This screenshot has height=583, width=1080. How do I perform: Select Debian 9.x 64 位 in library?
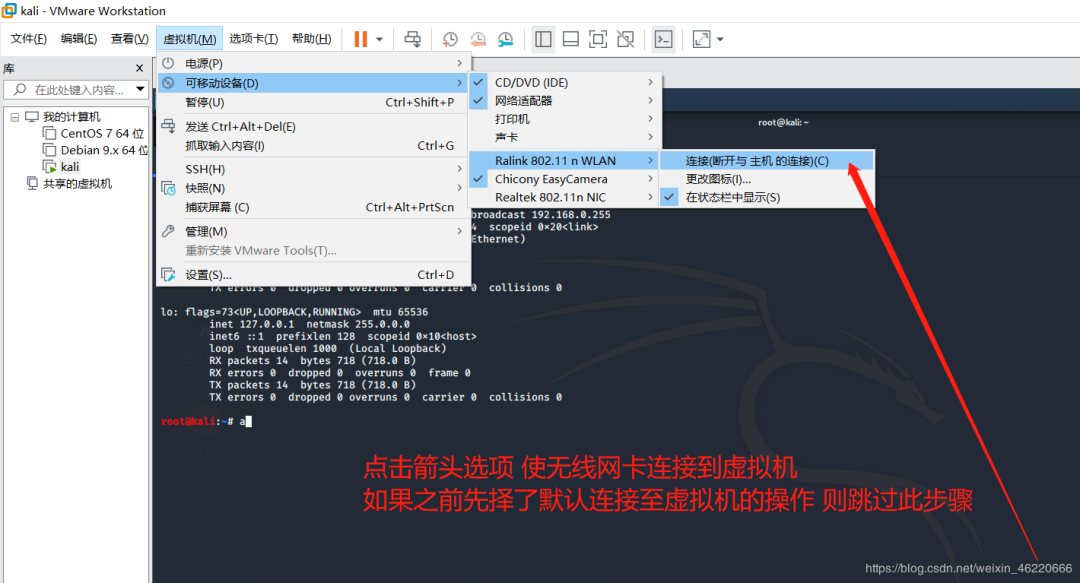[96, 150]
